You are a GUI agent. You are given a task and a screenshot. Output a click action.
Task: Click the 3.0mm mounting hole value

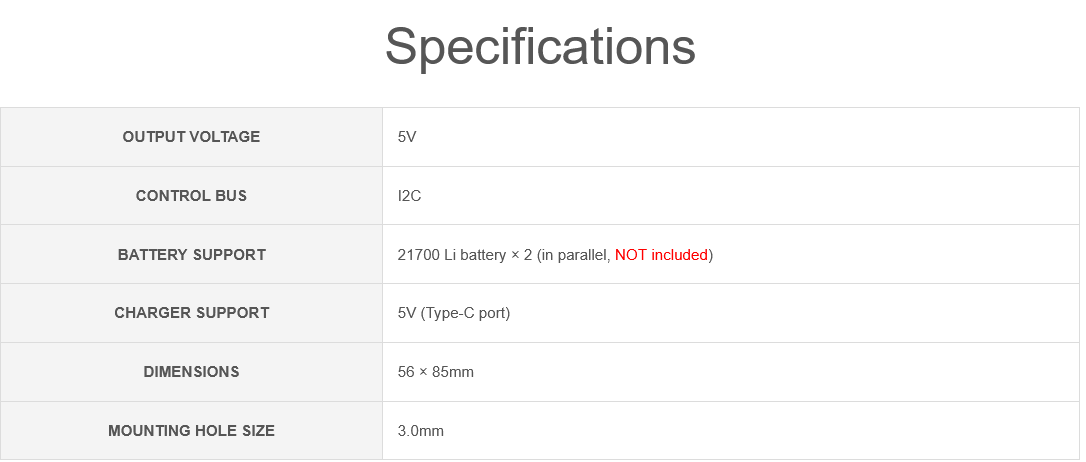[421, 431]
